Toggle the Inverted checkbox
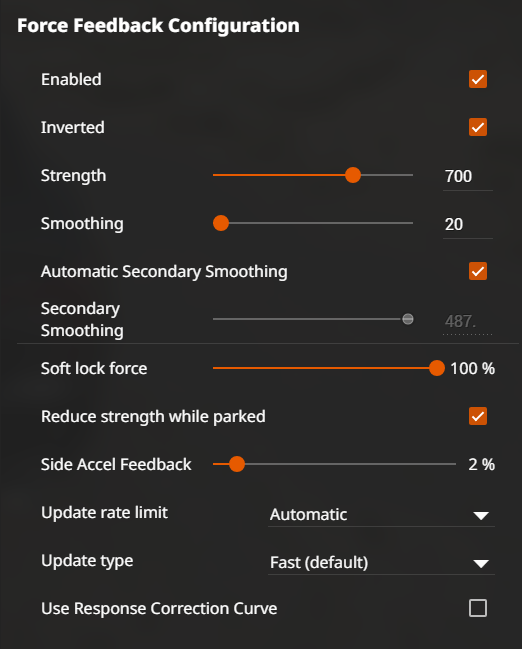 (478, 127)
